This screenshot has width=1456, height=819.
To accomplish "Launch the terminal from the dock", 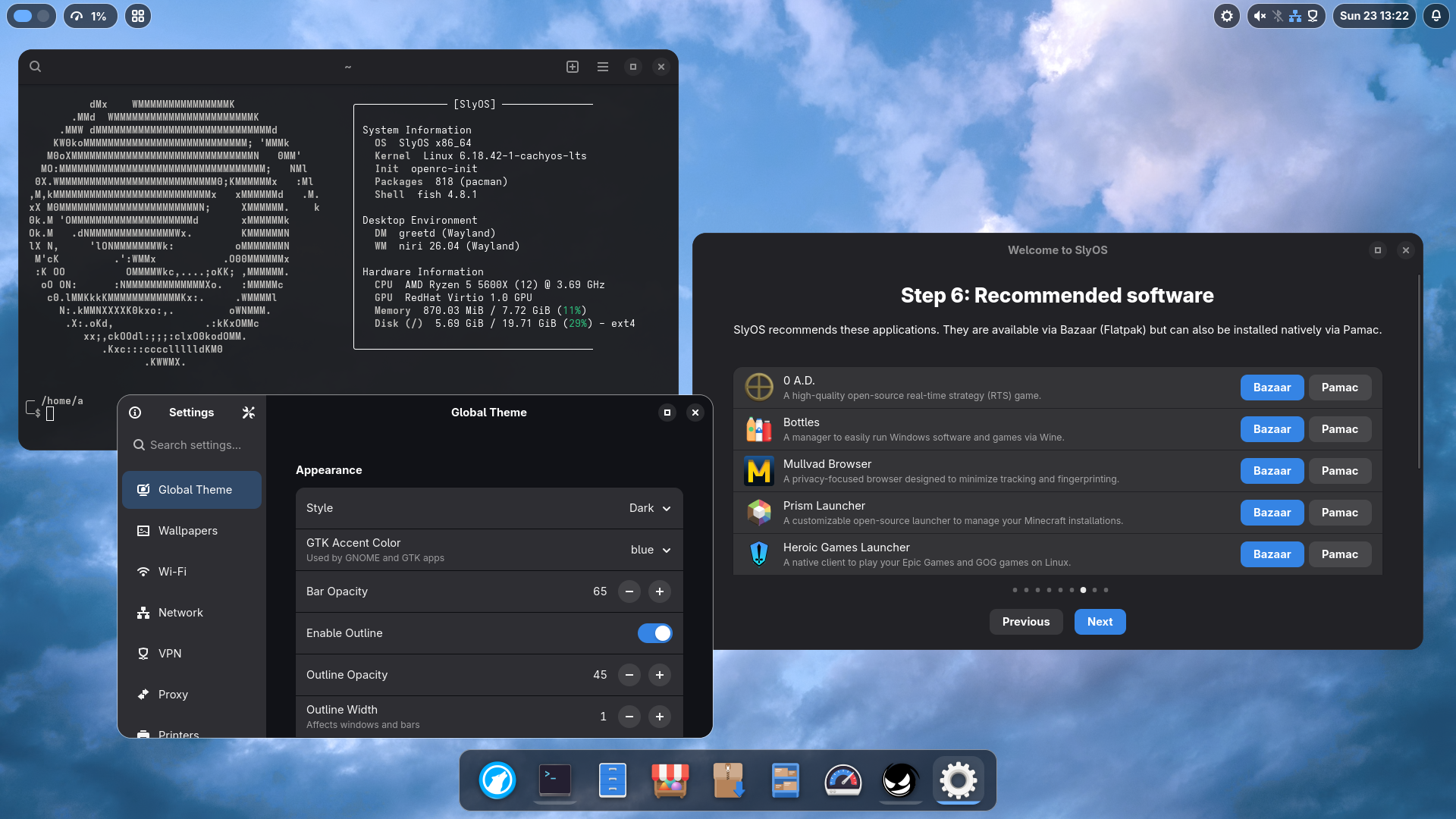I will click(x=555, y=780).
